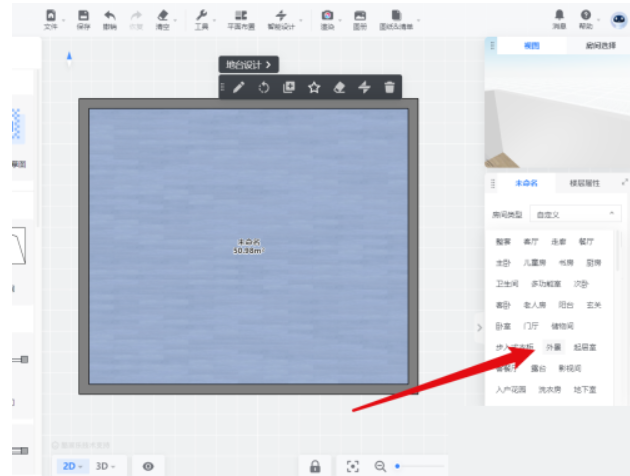Screen dimensions: 630x476
Task: Click the rotate icon in floating toolbar
Action: (264, 87)
